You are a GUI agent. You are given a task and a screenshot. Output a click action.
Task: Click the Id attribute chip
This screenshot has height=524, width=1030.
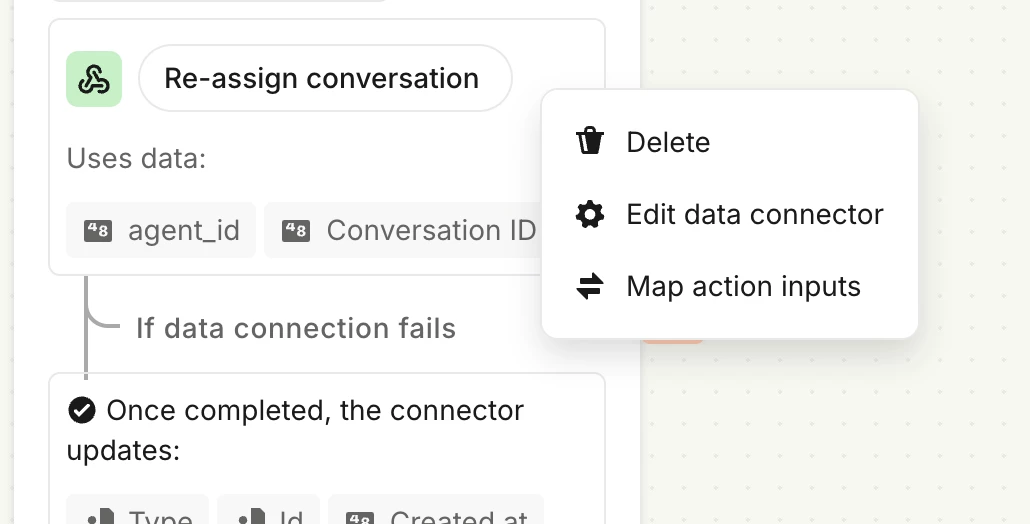tap(269, 510)
